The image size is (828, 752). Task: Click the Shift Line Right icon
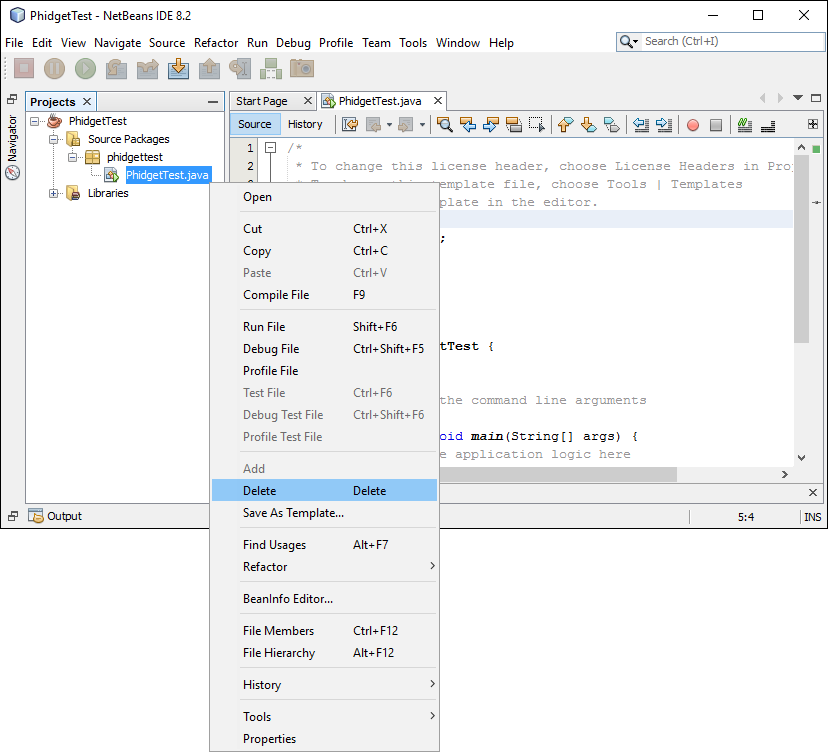(664, 125)
